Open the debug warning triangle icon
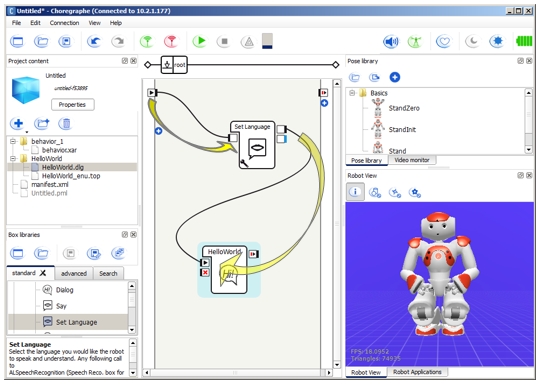 tap(248, 42)
